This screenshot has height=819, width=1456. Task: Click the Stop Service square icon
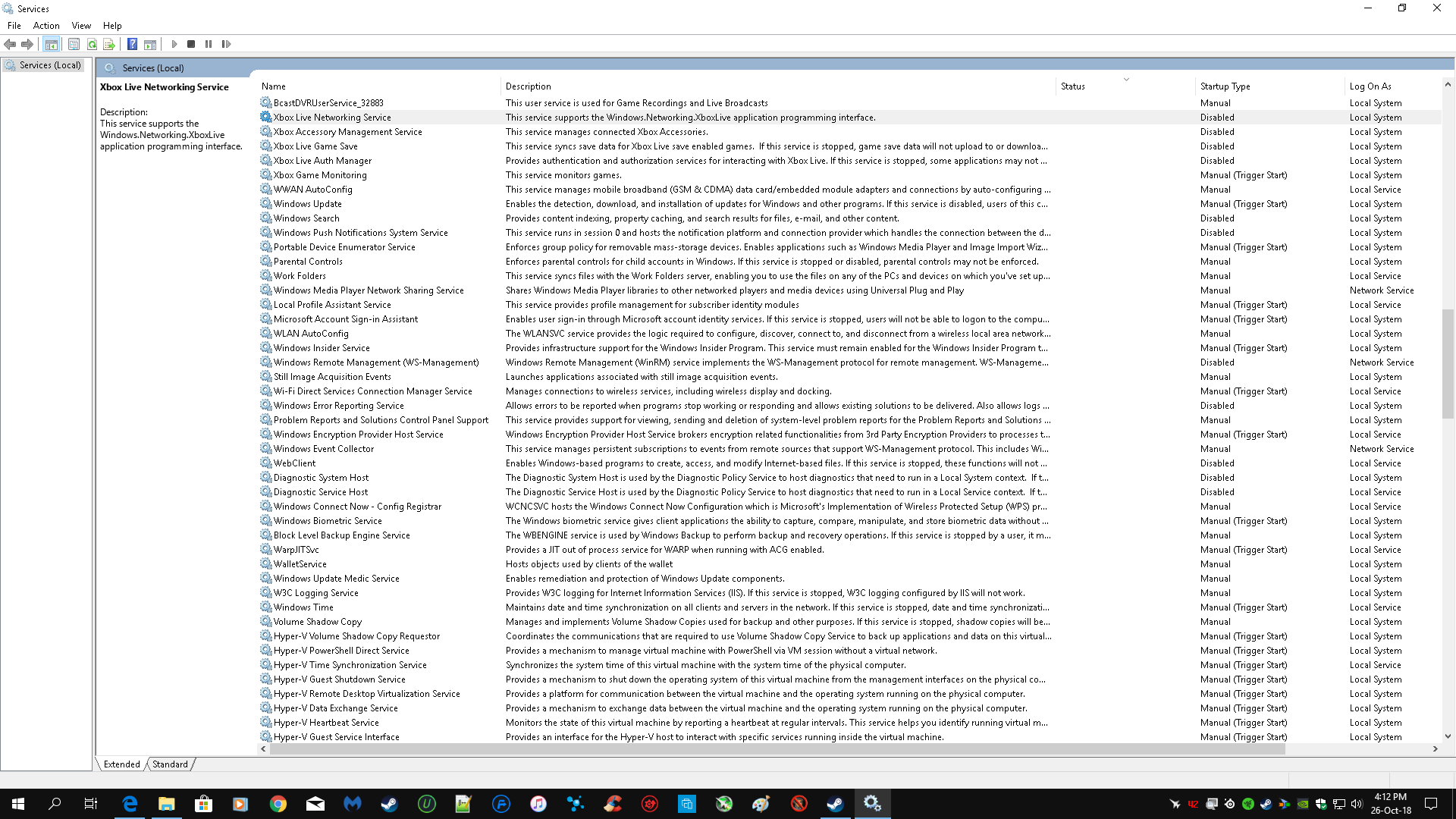191,44
